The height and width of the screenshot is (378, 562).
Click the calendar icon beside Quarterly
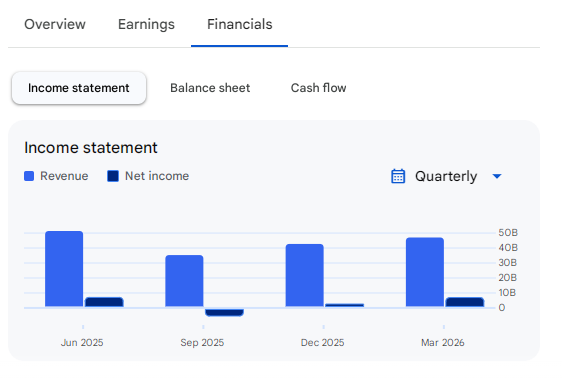pos(398,176)
